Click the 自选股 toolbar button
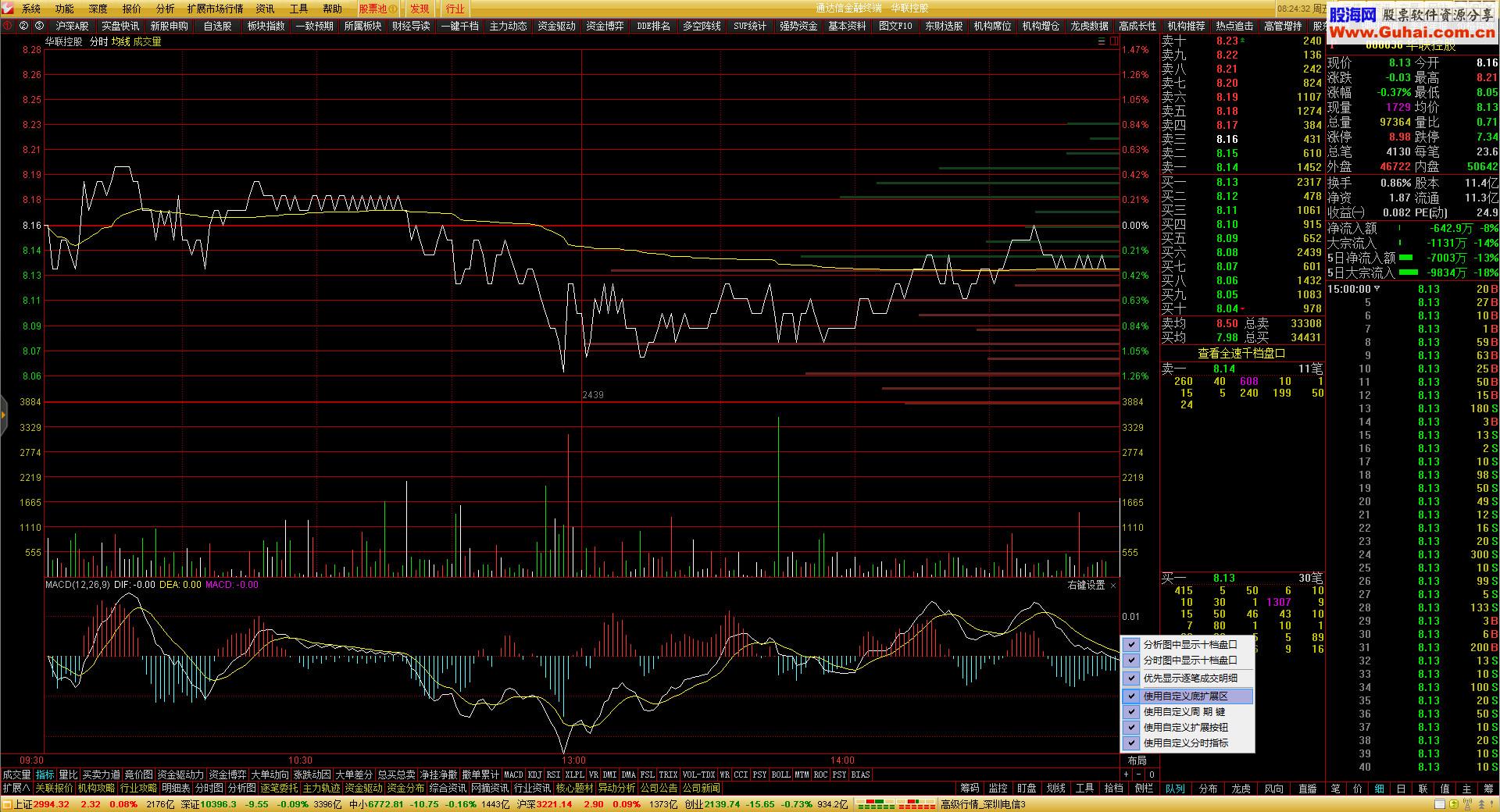The width and height of the screenshot is (1500, 812). coord(217,26)
